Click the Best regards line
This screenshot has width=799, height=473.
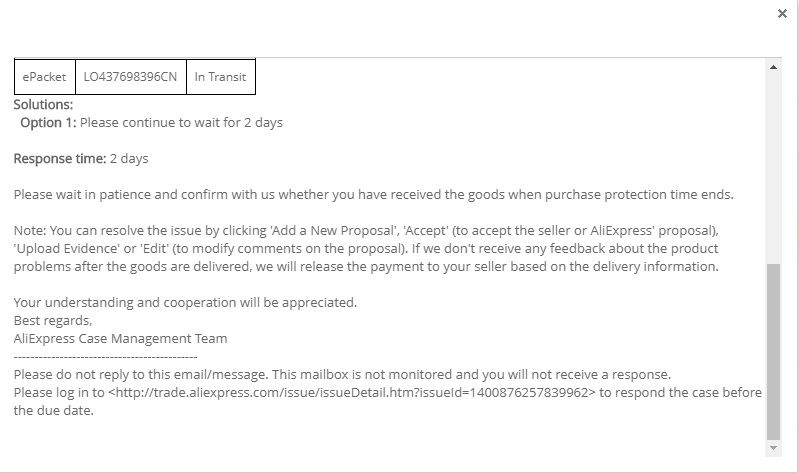coord(50,320)
